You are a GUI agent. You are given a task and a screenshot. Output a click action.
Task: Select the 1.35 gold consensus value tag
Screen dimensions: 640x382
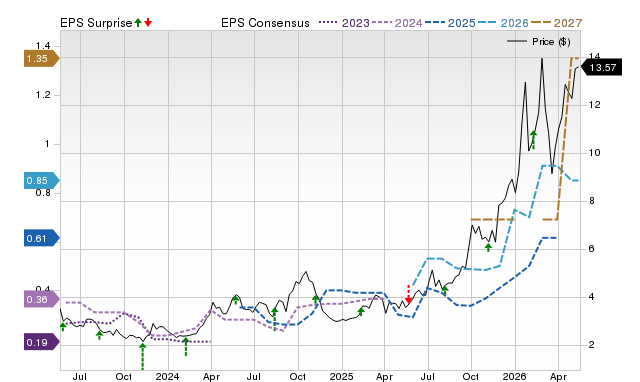42,58
